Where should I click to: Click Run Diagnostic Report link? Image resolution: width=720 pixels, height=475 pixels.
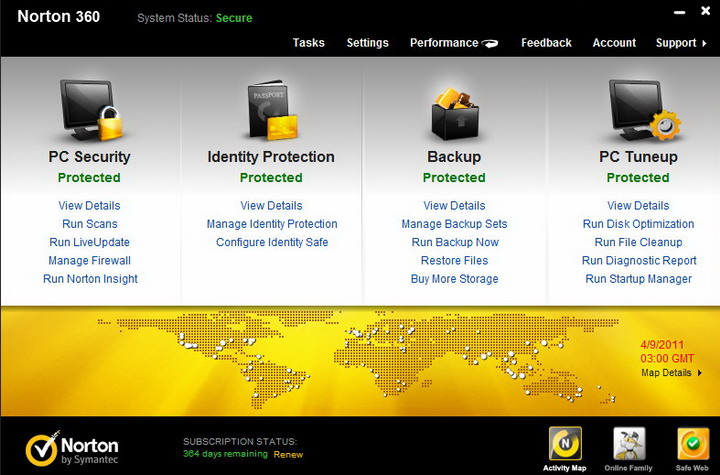639,260
